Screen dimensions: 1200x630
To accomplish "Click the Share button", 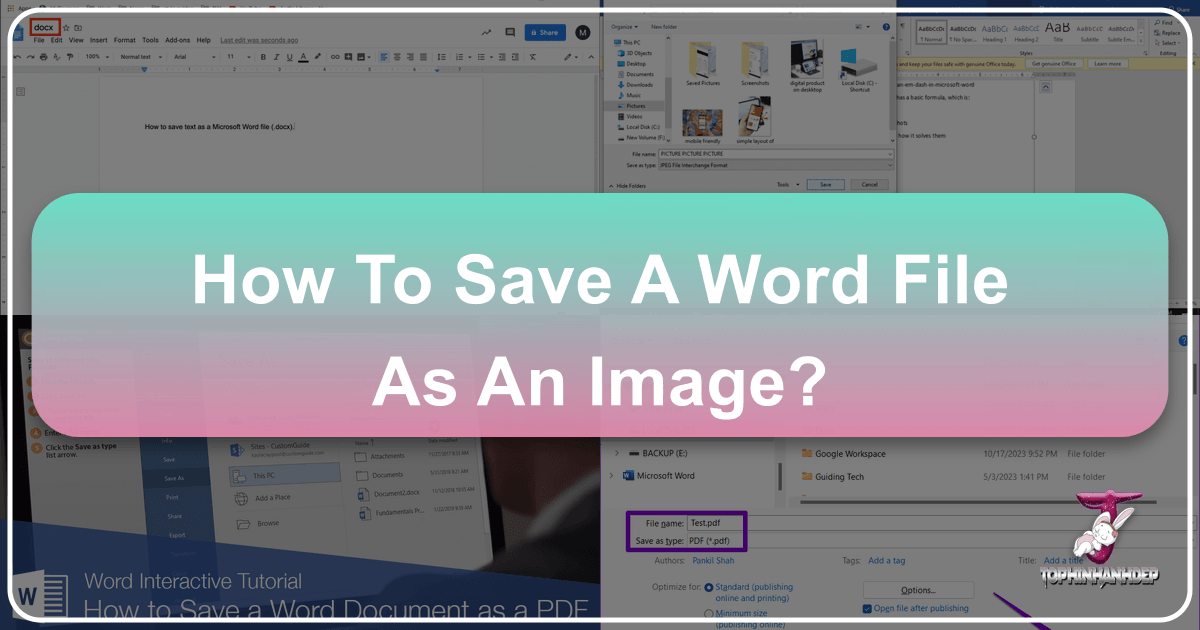I will point(545,32).
